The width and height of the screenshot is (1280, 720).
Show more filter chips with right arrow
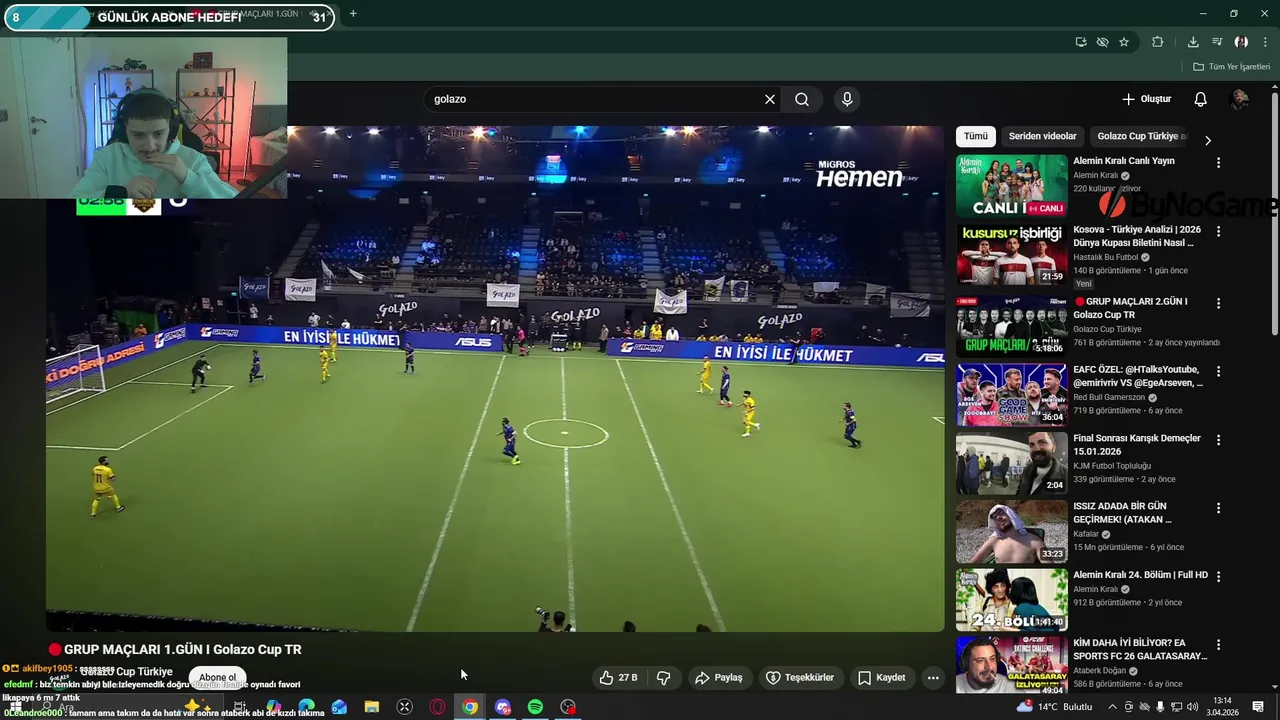click(1207, 140)
